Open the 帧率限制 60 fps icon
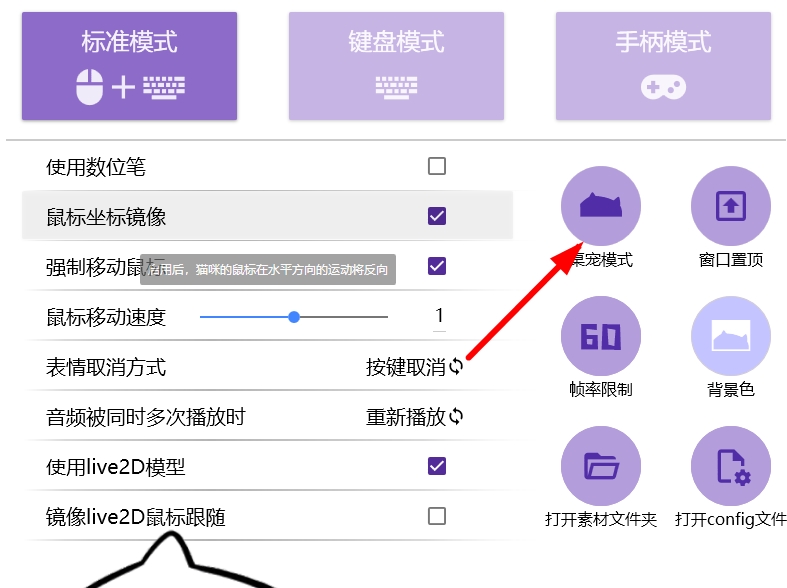This screenshot has height=588, width=787. point(601,336)
